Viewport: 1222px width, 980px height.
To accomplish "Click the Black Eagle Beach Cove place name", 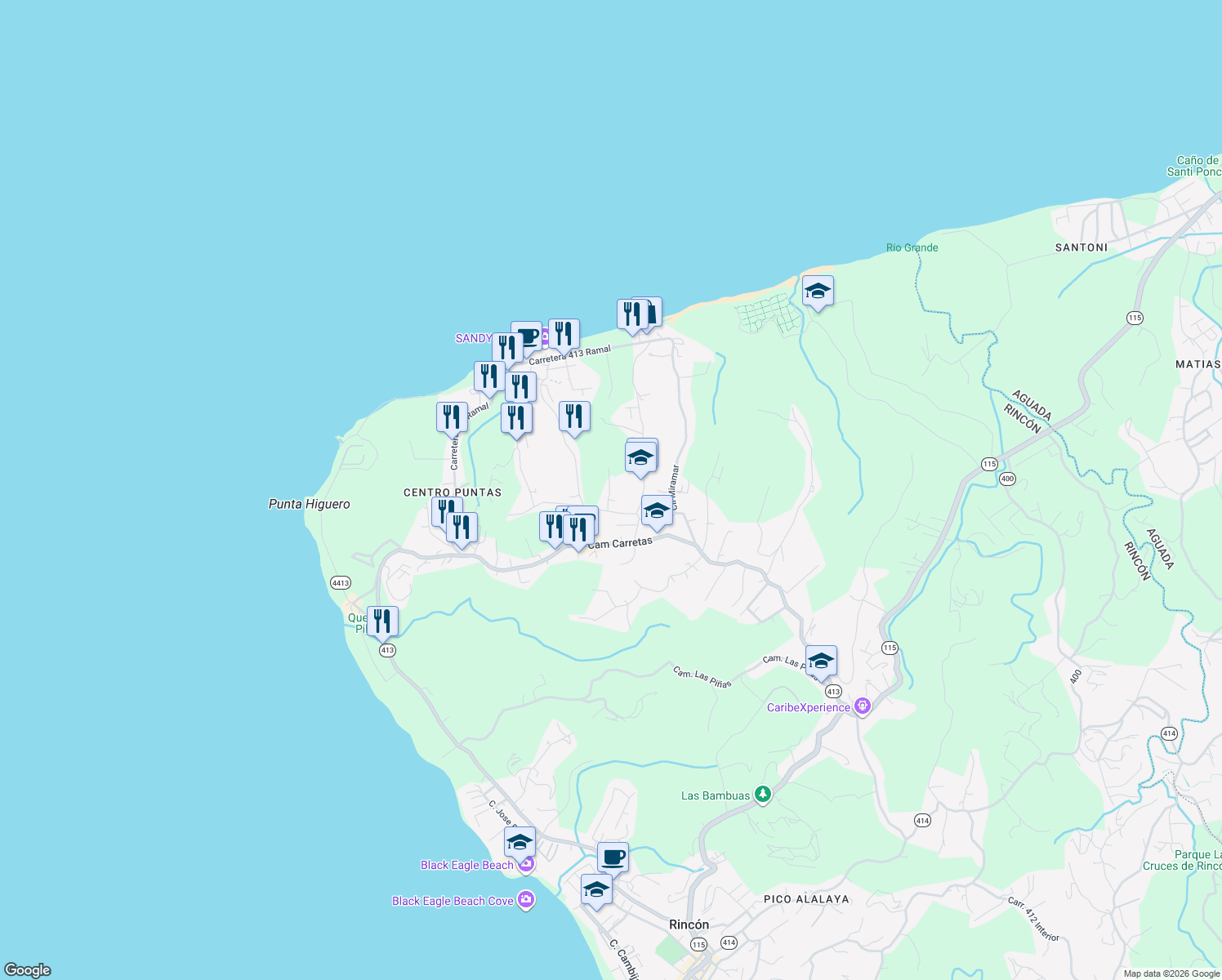I will [x=455, y=901].
